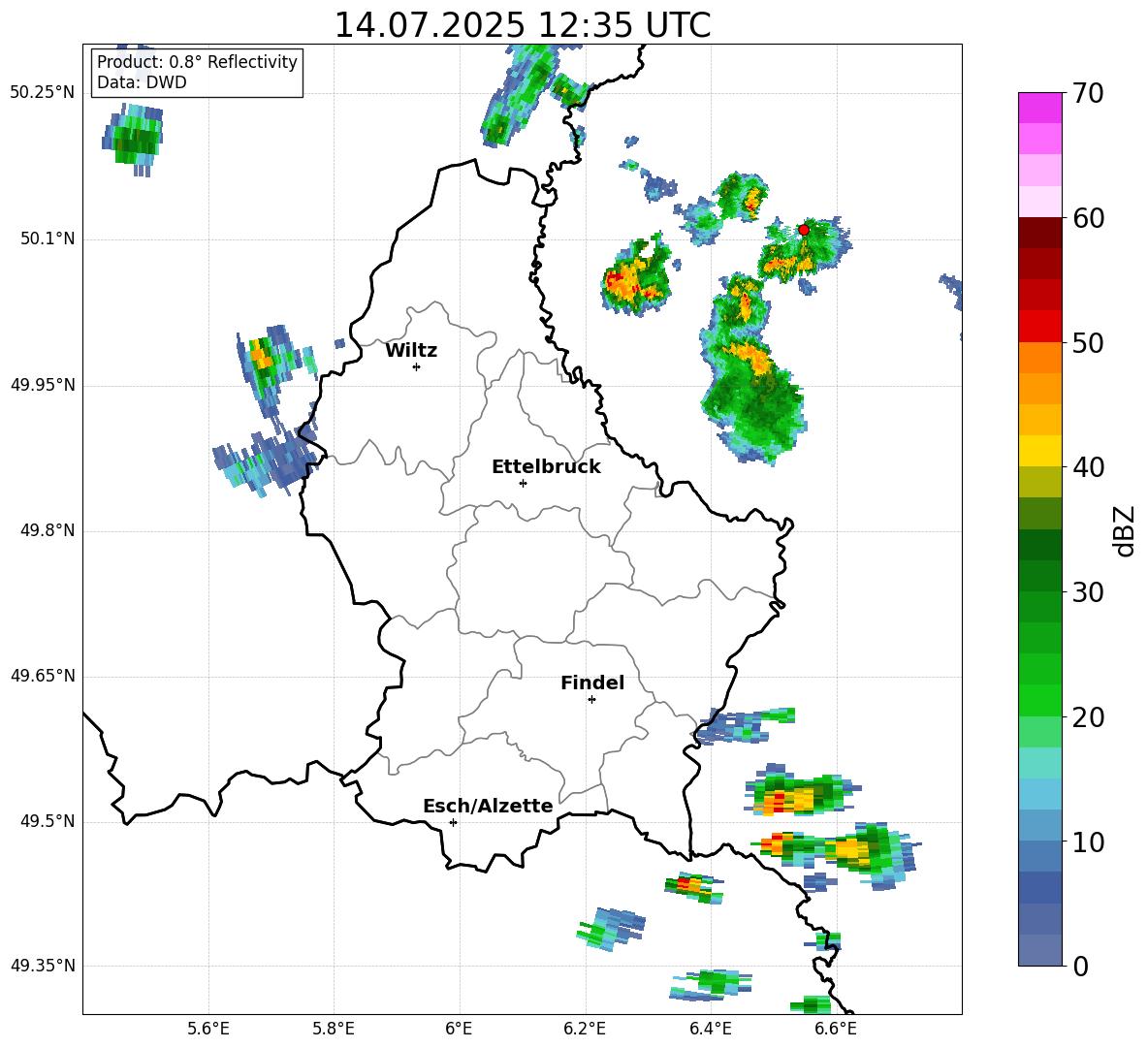The width and height of the screenshot is (1148, 1048).
Task: Click the 5.8°E longitude label
Action: tap(334, 1029)
